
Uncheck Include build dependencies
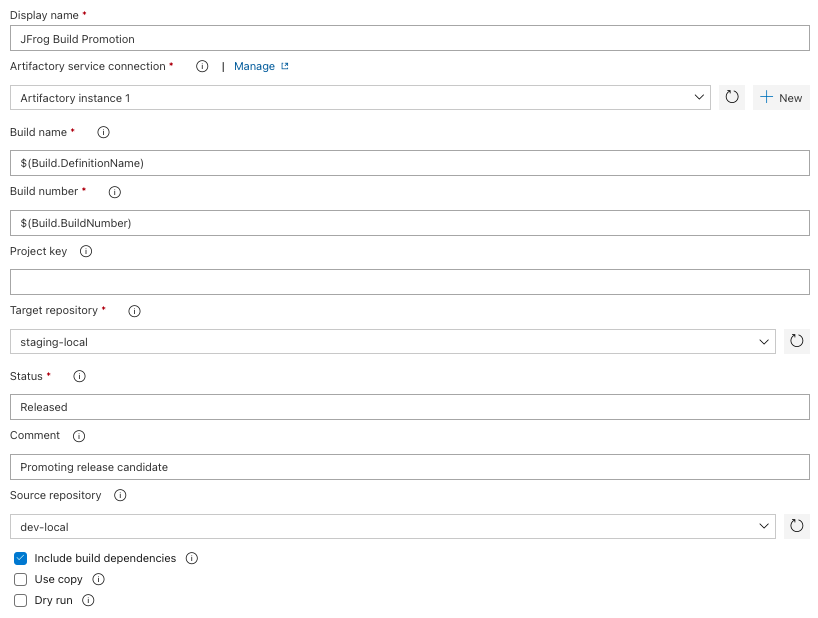click(20, 559)
